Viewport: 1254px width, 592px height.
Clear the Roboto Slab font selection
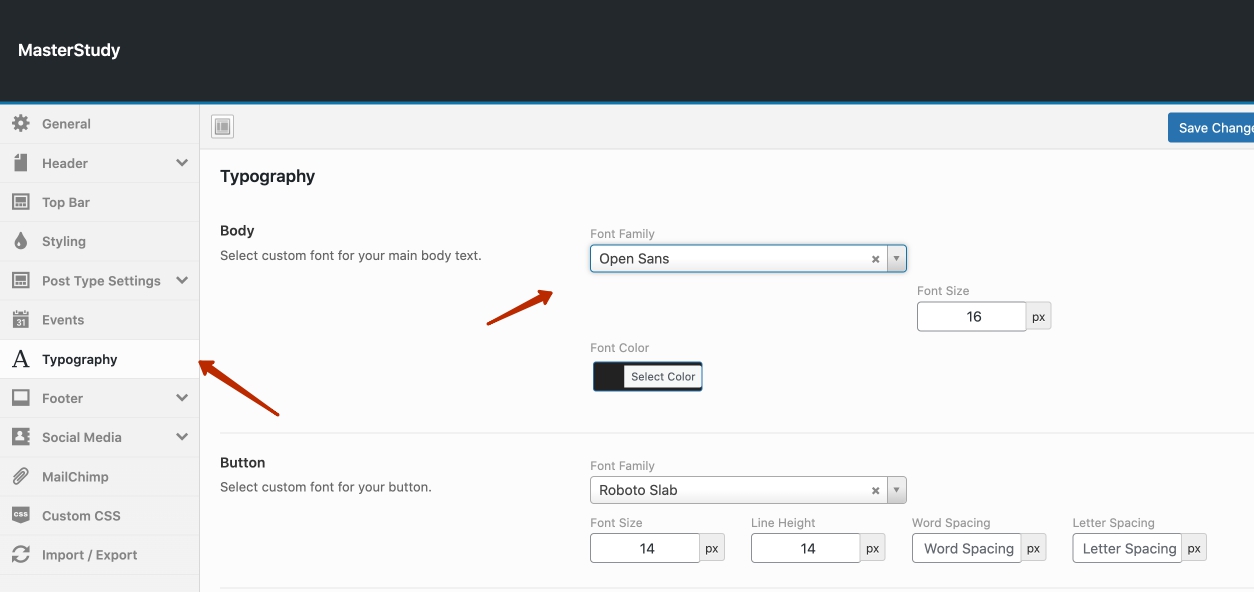[x=876, y=491]
